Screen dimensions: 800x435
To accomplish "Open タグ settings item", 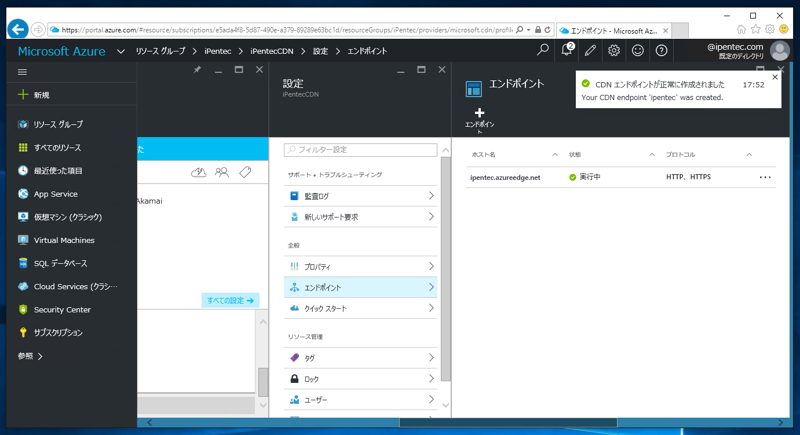I will (360, 357).
